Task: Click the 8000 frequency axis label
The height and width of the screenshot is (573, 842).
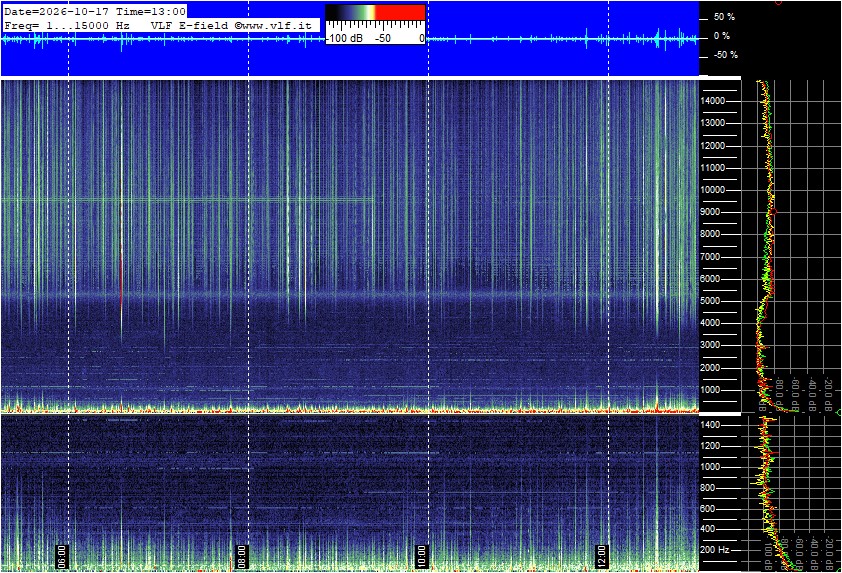Action: coord(710,234)
